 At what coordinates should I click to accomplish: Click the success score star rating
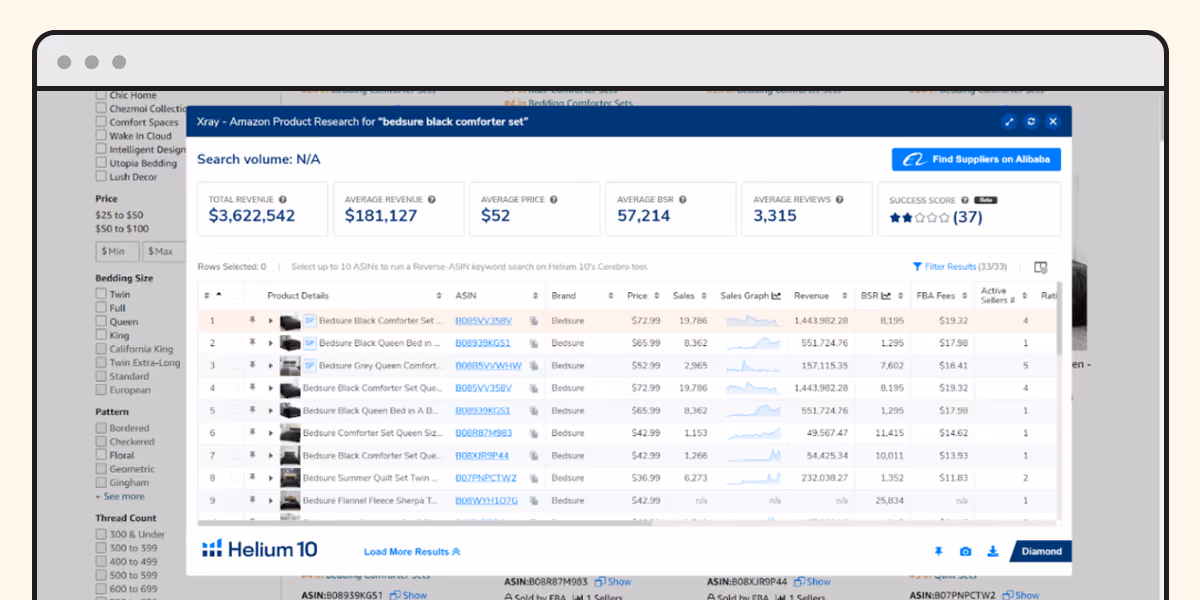(919, 217)
